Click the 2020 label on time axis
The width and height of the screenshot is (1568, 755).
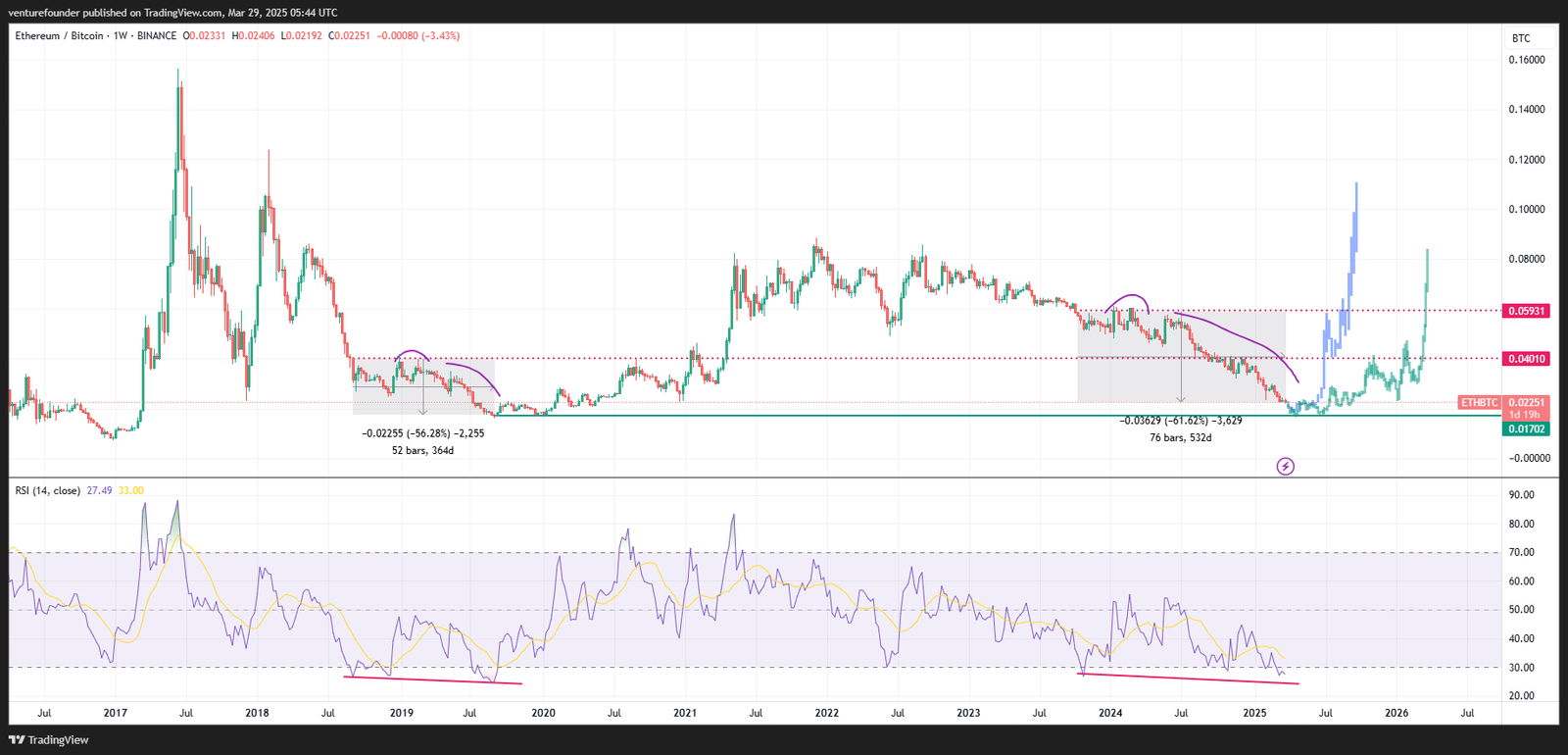click(x=543, y=713)
